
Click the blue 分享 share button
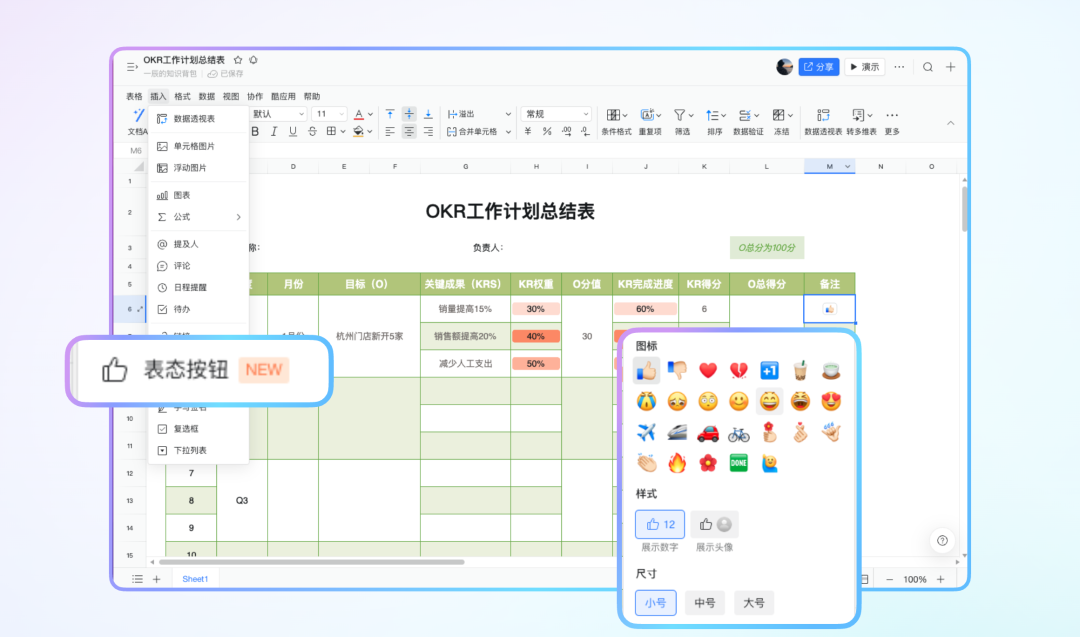click(818, 67)
